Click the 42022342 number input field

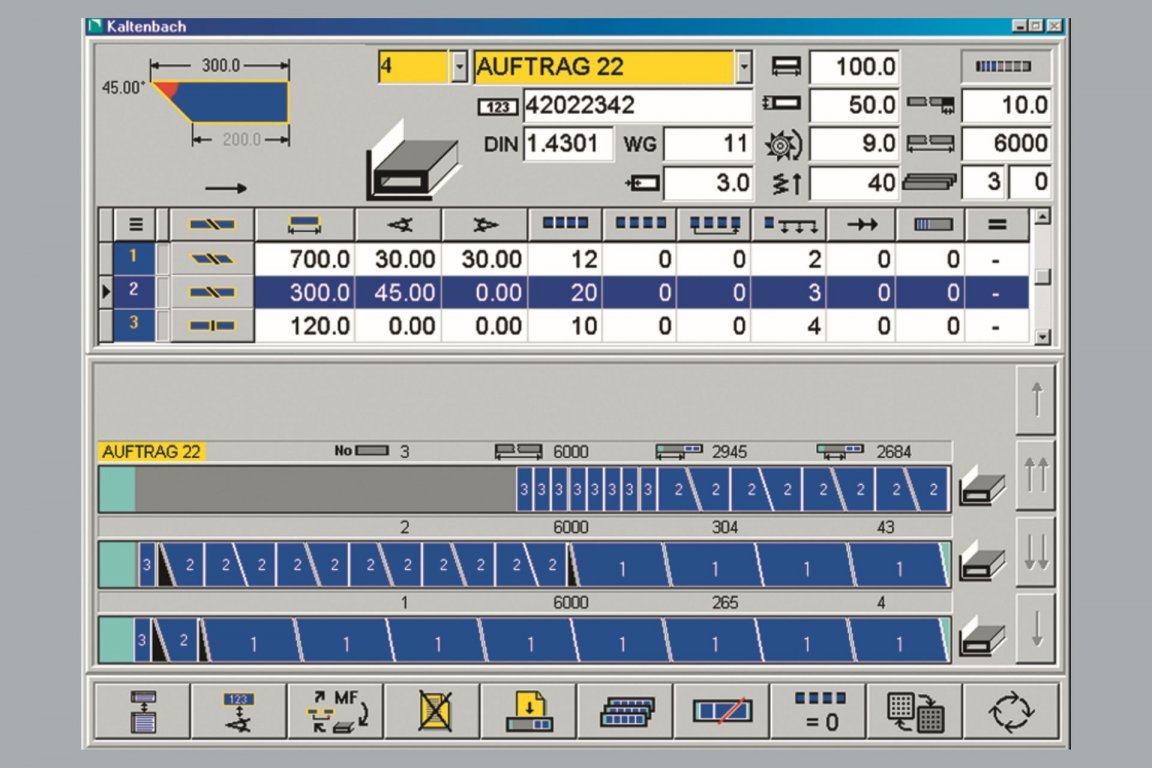(638, 105)
